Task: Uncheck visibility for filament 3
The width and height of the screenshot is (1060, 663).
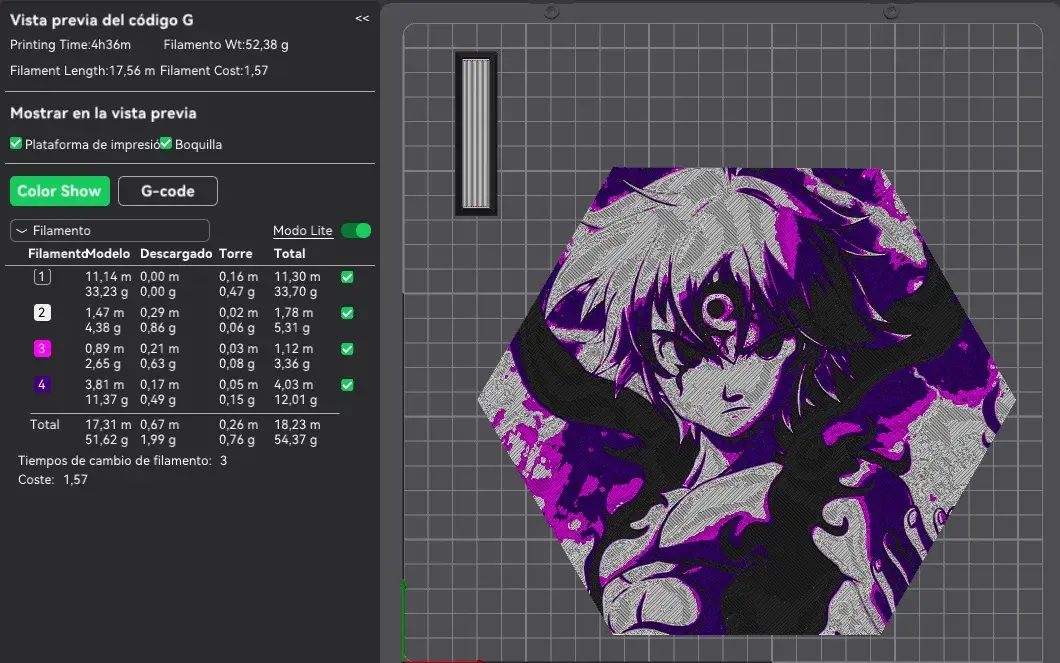Action: tap(347, 349)
